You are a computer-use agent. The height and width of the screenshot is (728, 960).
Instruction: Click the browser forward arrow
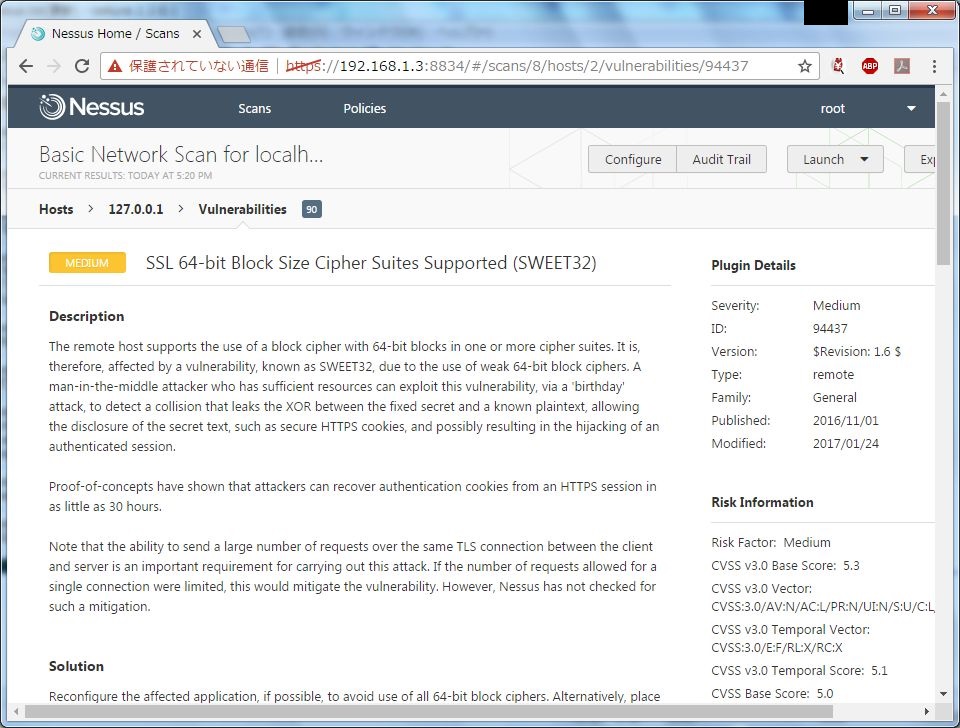[x=54, y=66]
